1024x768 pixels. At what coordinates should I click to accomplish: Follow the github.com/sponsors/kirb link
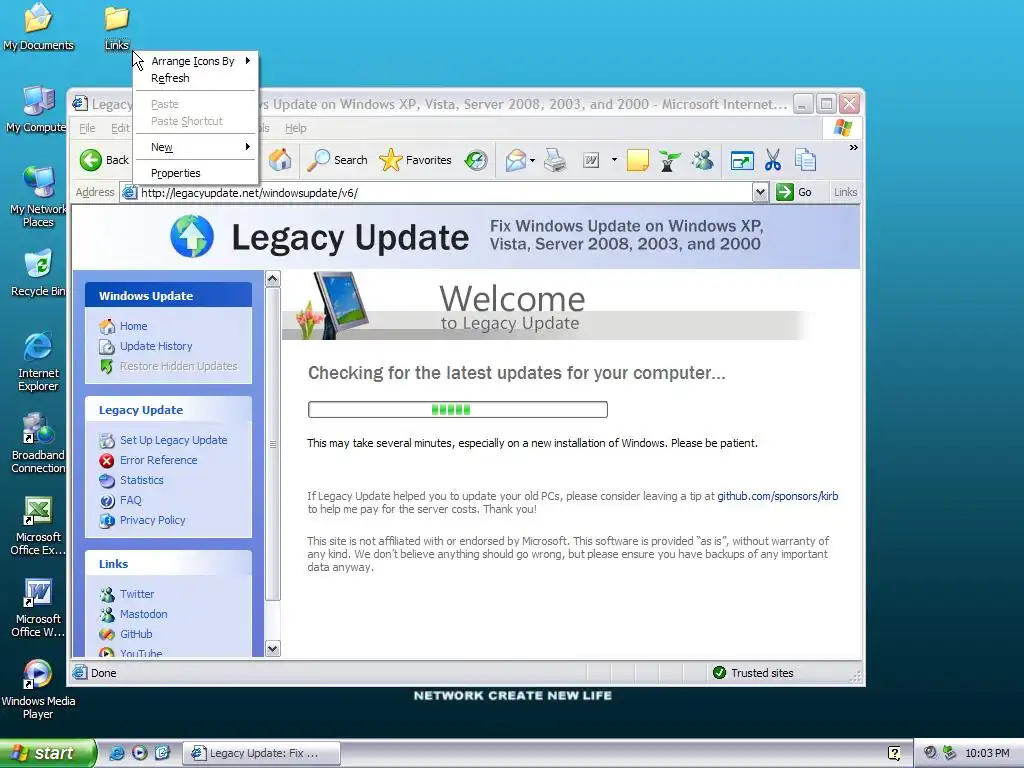tap(778, 496)
